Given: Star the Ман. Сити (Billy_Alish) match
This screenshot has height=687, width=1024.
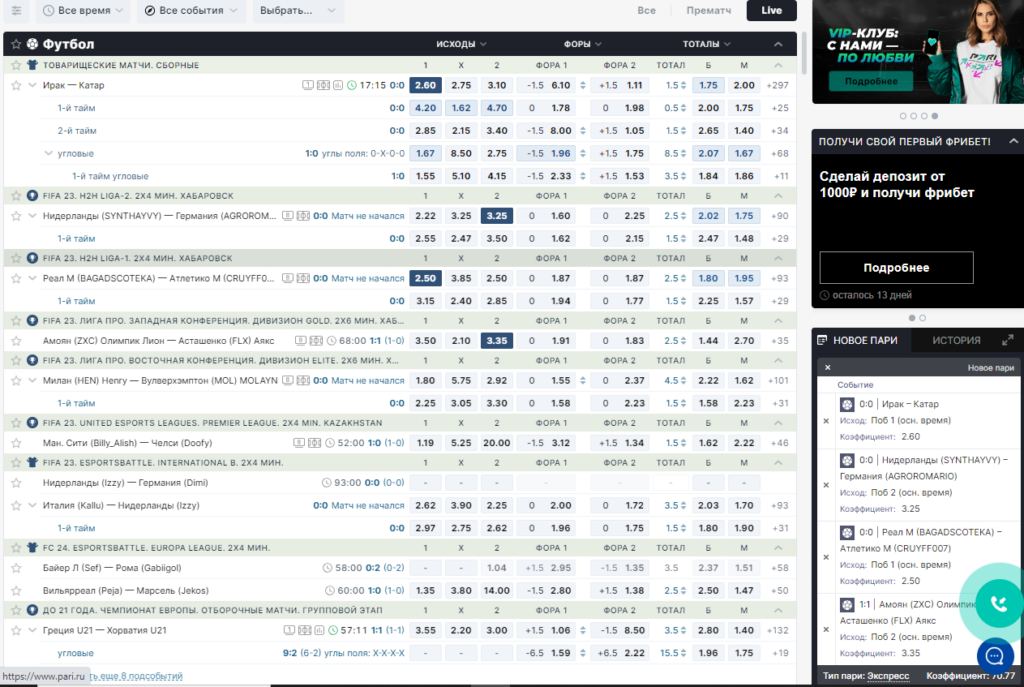Looking at the screenshot, I should [16, 443].
